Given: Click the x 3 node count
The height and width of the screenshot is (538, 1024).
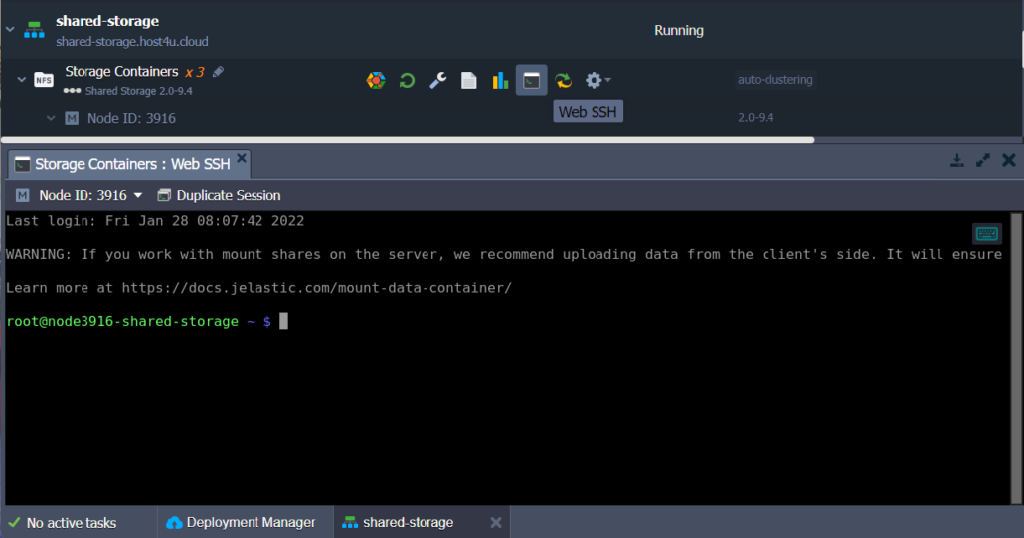Looking at the screenshot, I should pyautogui.click(x=195, y=72).
